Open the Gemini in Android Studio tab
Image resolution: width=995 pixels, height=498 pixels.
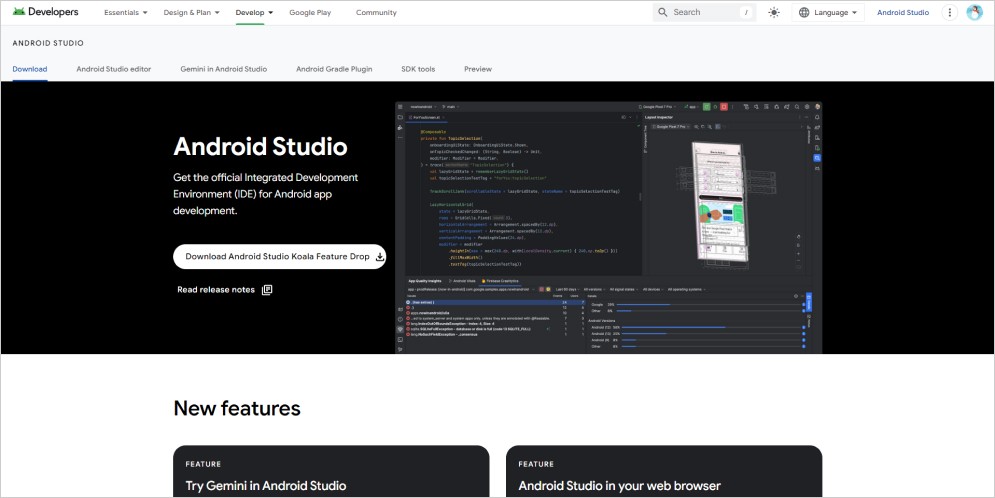[x=223, y=69]
